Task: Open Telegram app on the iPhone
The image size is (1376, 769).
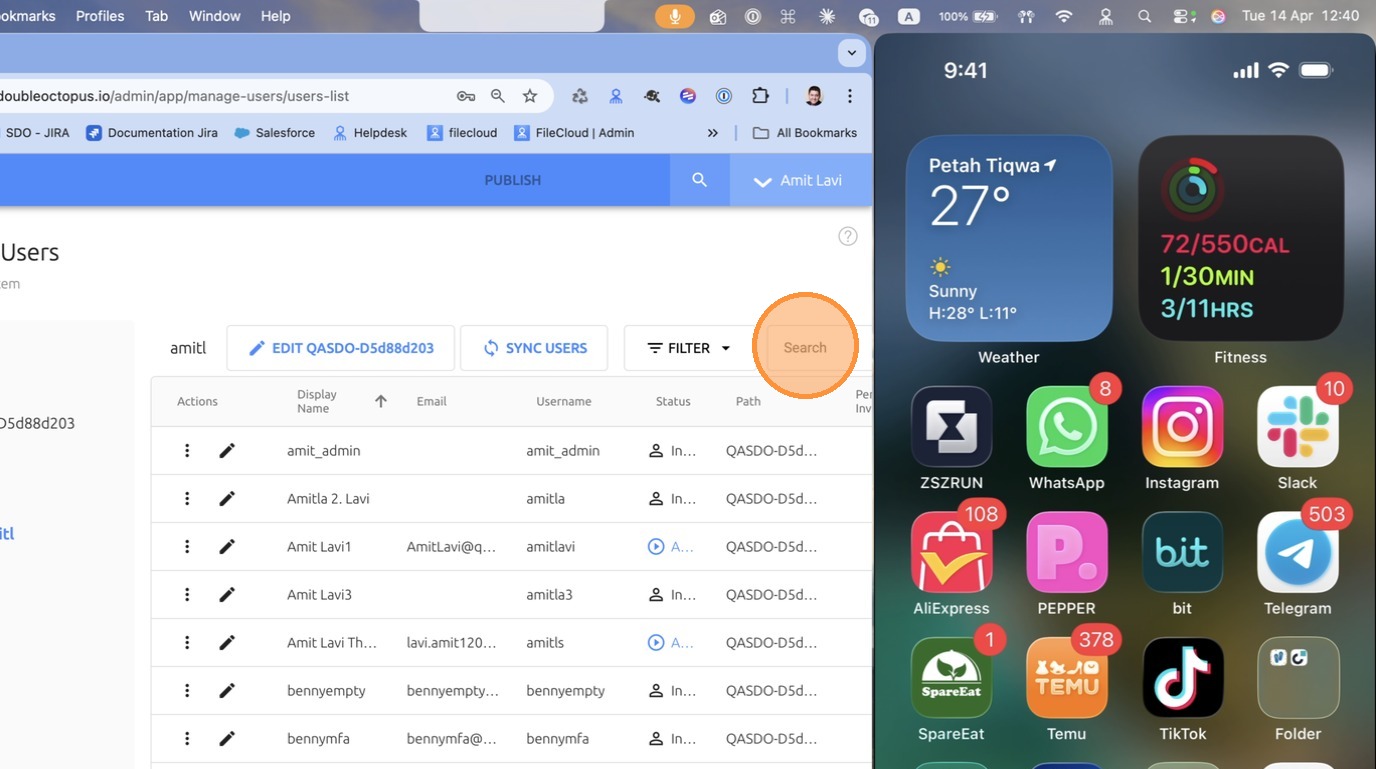Action: click(x=1298, y=553)
